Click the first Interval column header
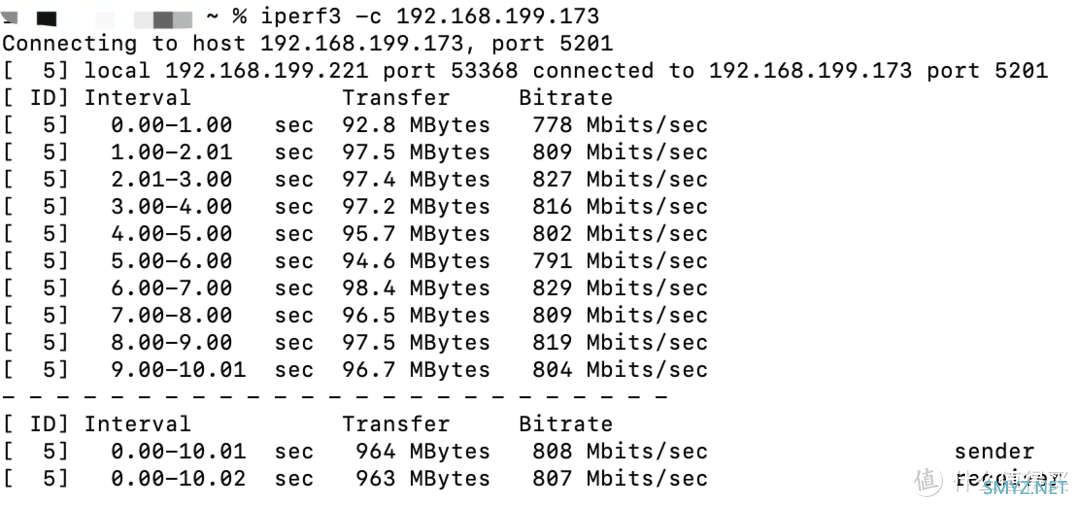This screenshot has height=507, width=1080. [137, 98]
